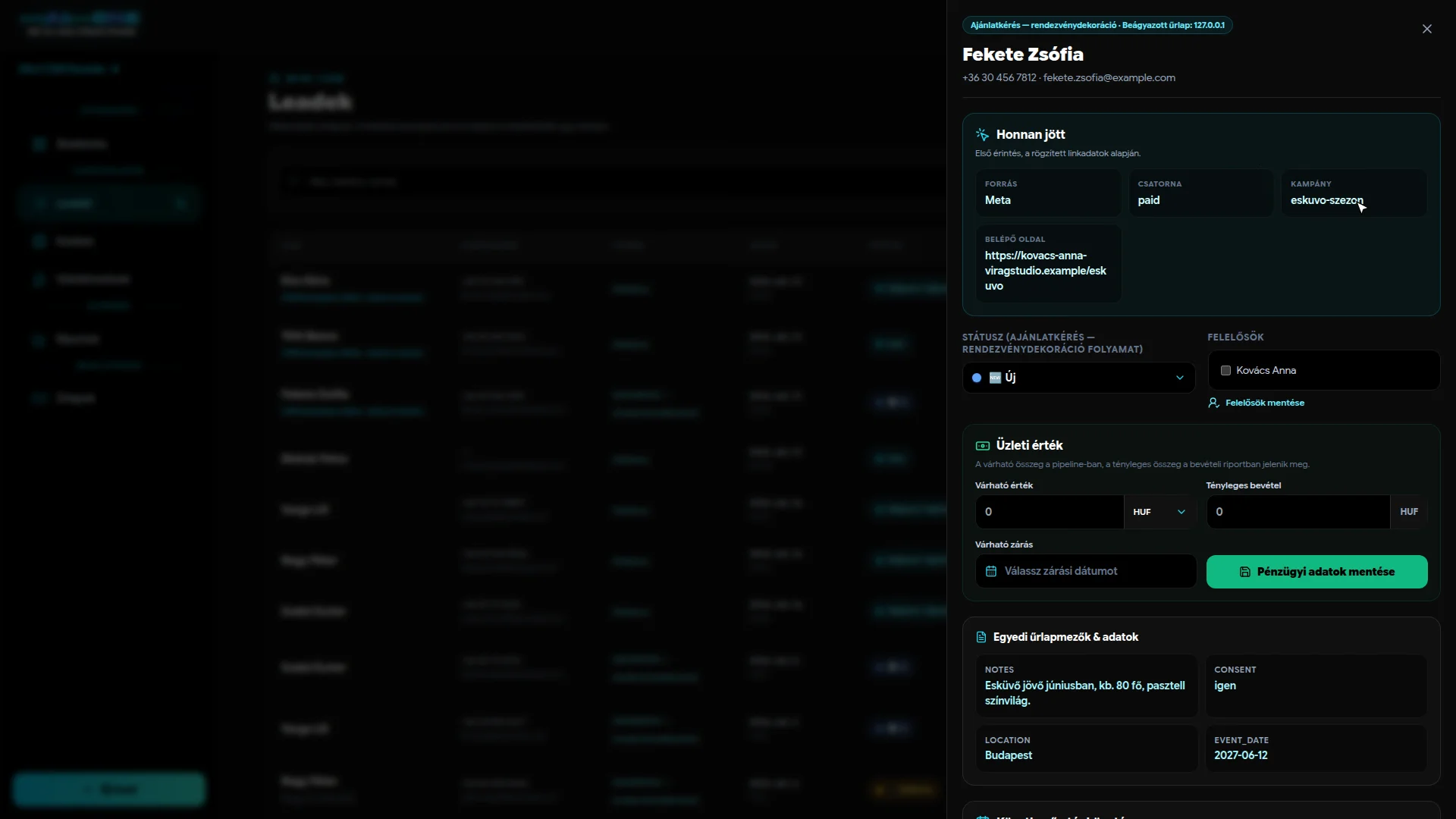Click the NOTES text about Esküvő jövő júniusban

coord(1085,693)
